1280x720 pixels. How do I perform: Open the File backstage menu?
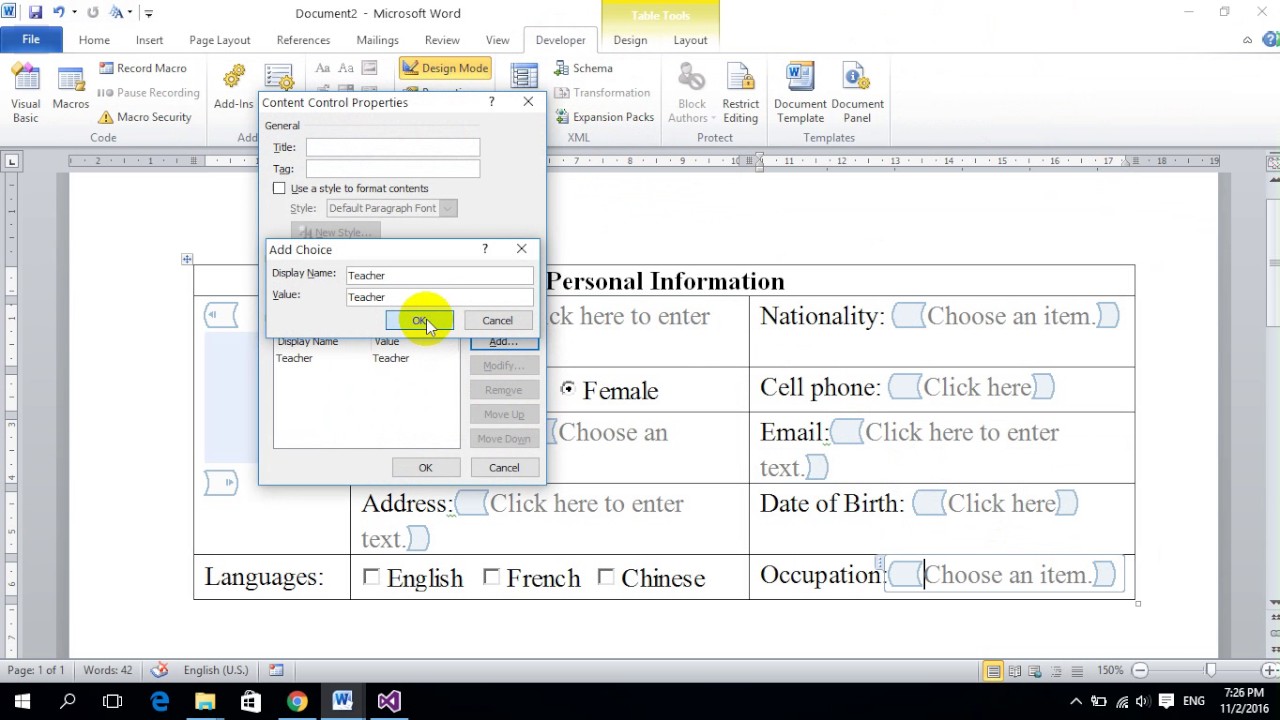pos(31,40)
